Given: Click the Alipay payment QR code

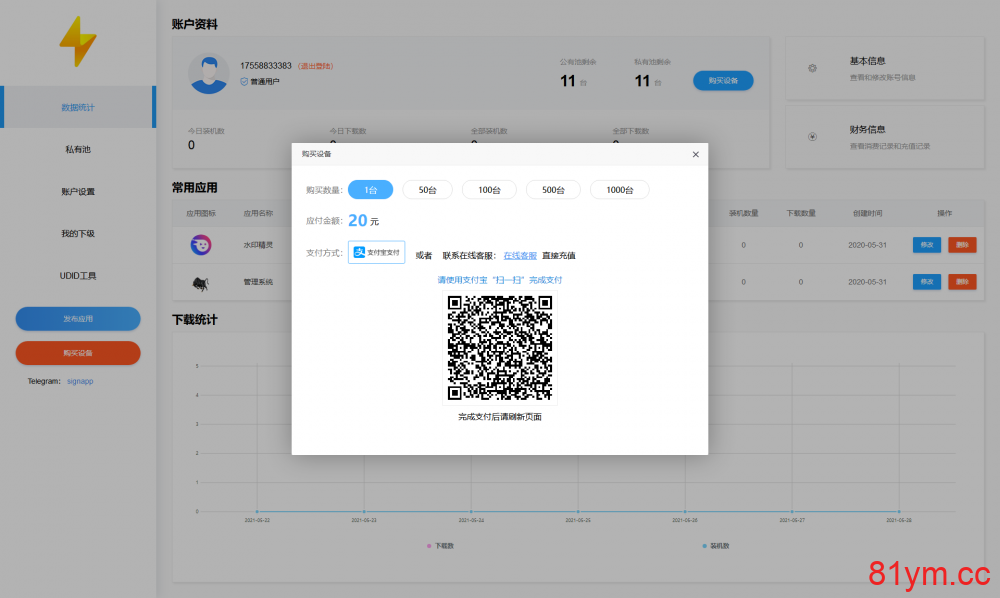Looking at the screenshot, I should click(501, 347).
